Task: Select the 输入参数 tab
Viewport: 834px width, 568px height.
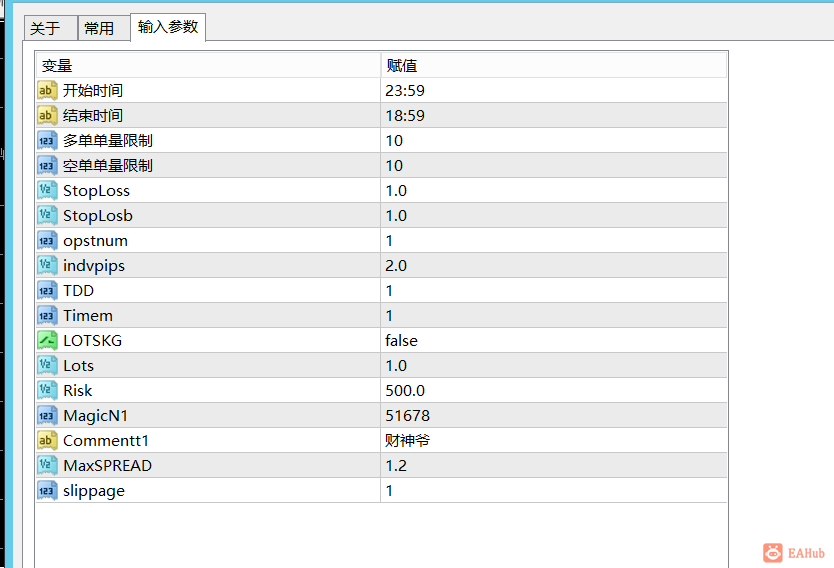Action: pyautogui.click(x=168, y=27)
